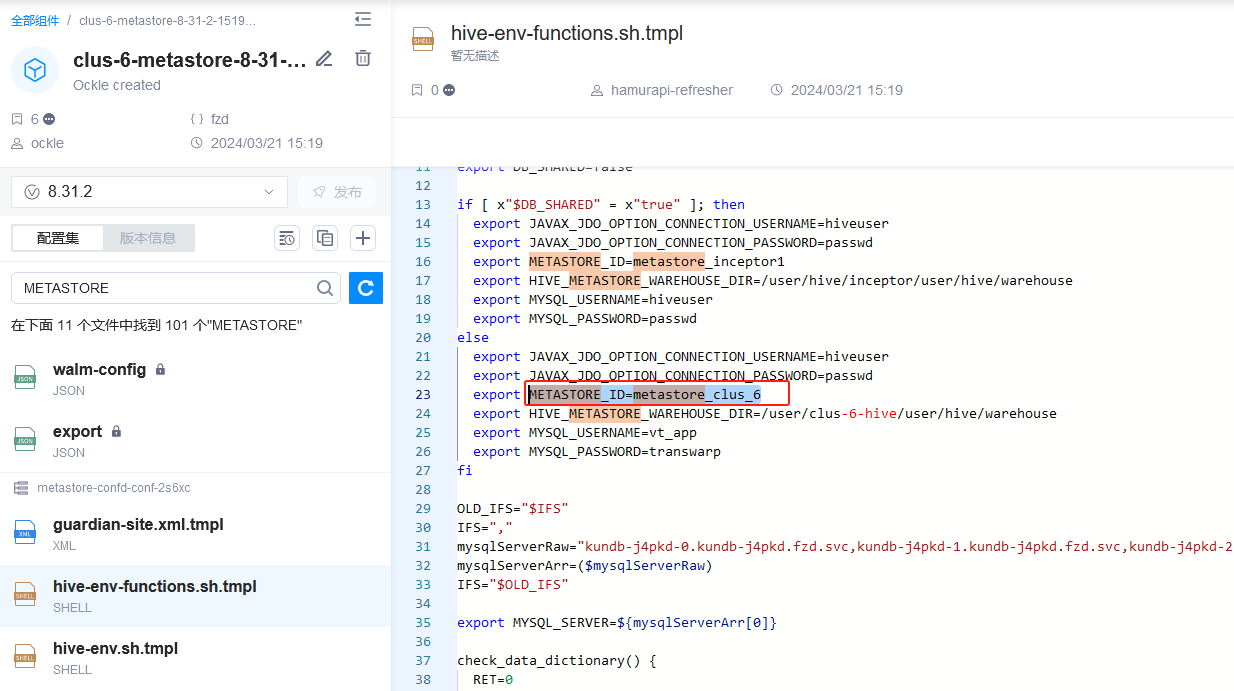Open hive-env.sh.tmpl file
Screen dimensions: 1234x691
click(115, 649)
